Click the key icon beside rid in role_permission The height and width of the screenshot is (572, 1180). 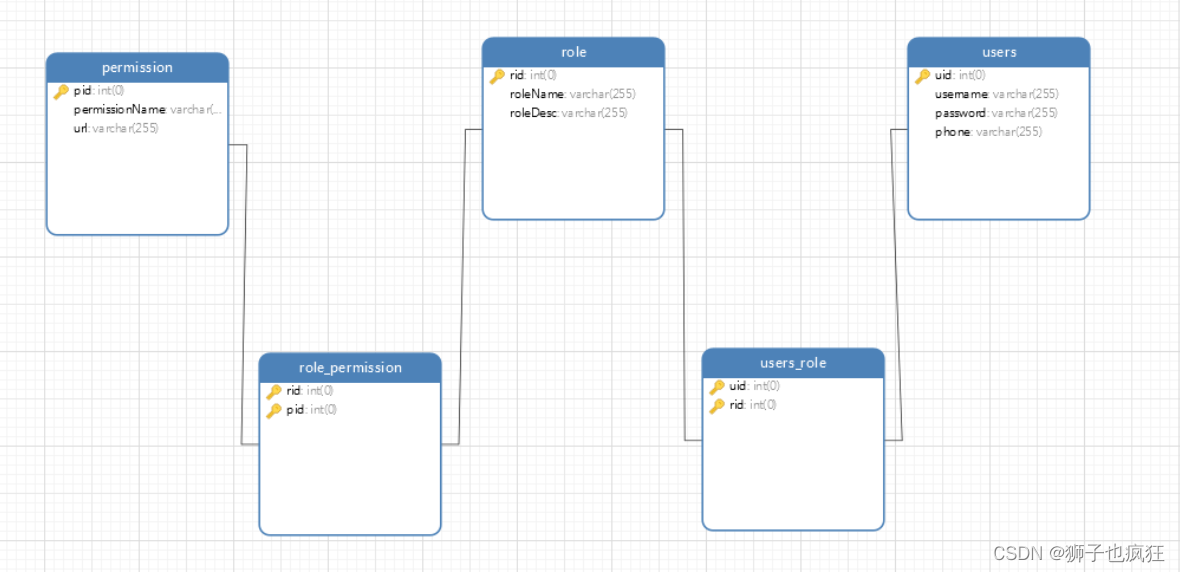click(x=274, y=391)
